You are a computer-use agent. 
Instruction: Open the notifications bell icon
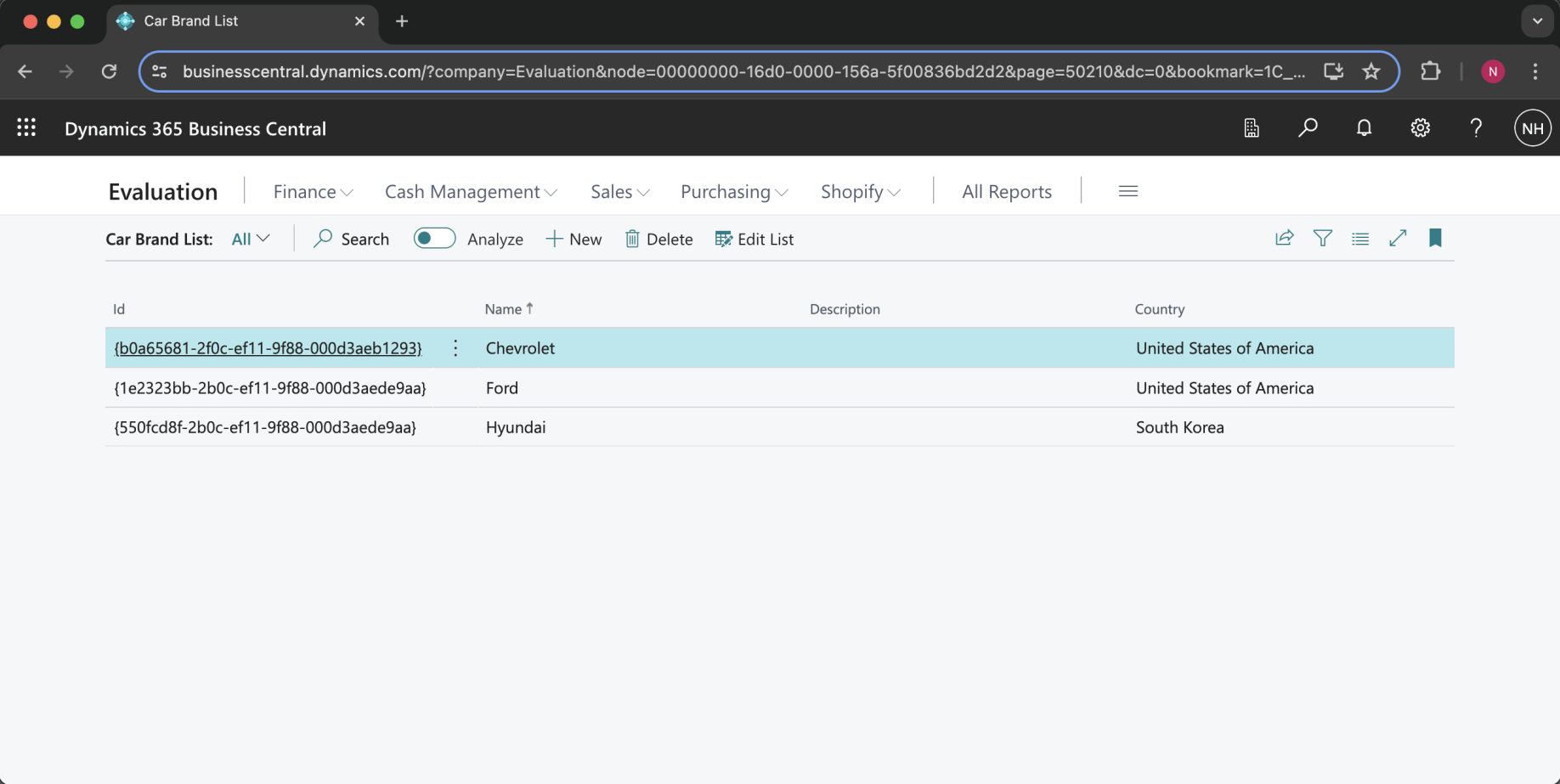coord(1364,127)
